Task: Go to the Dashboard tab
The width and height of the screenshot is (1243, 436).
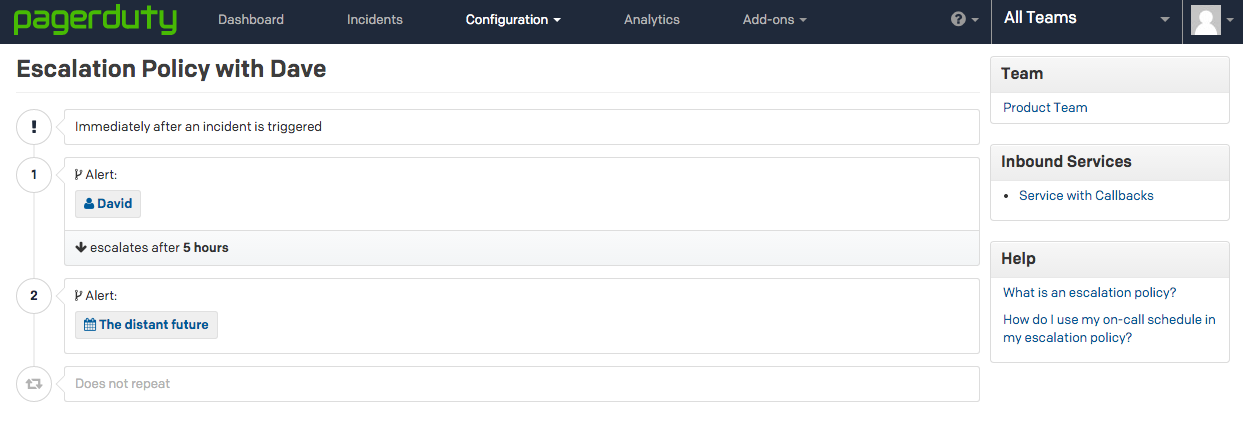Action: [251, 20]
